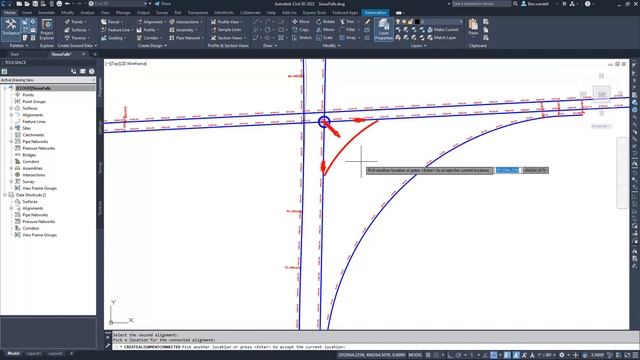Select Intersections in Toolspace tree
The width and height of the screenshot is (640, 360).
click(33, 175)
